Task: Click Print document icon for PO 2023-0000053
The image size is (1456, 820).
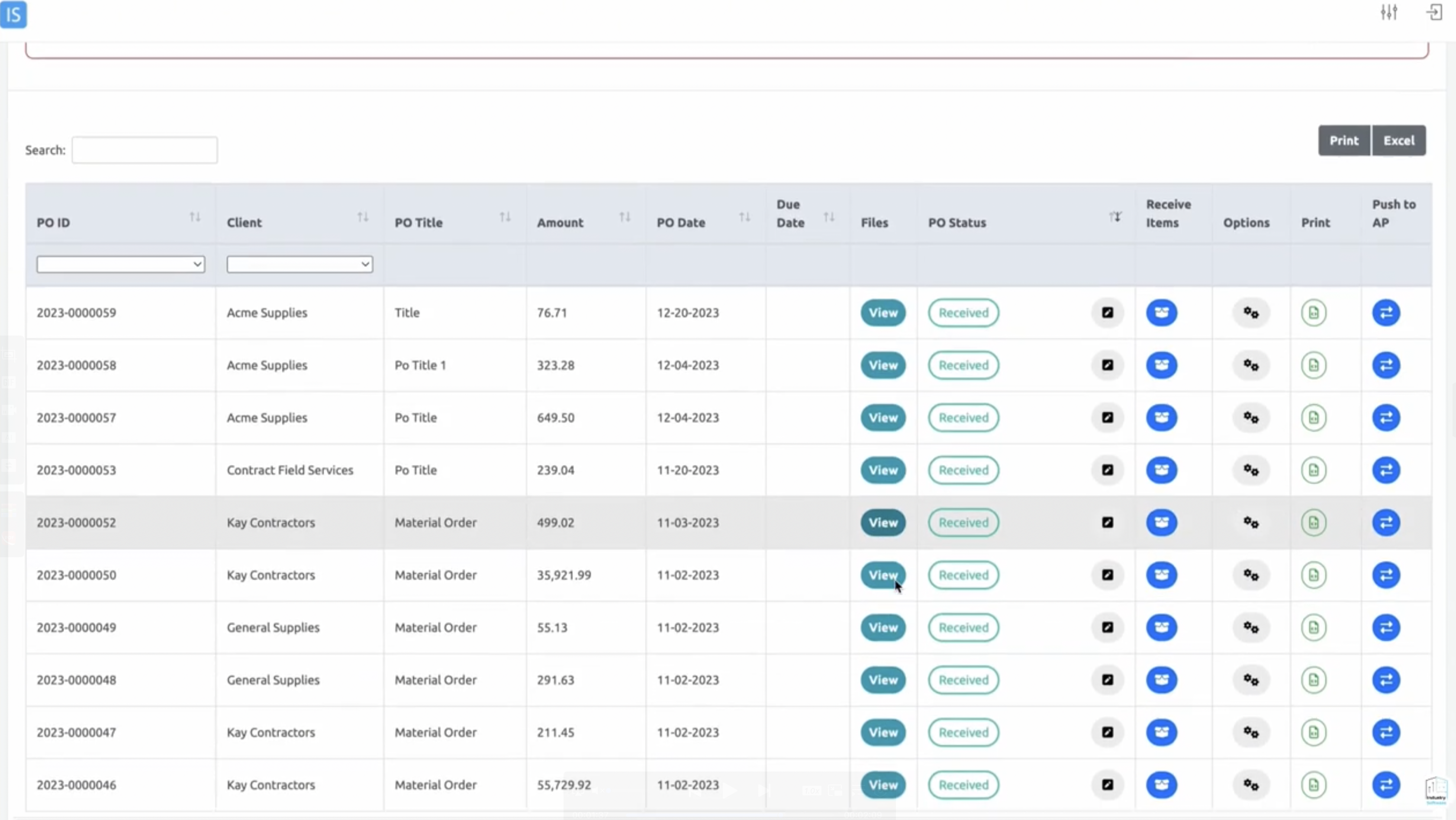Action: (1313, 470)
